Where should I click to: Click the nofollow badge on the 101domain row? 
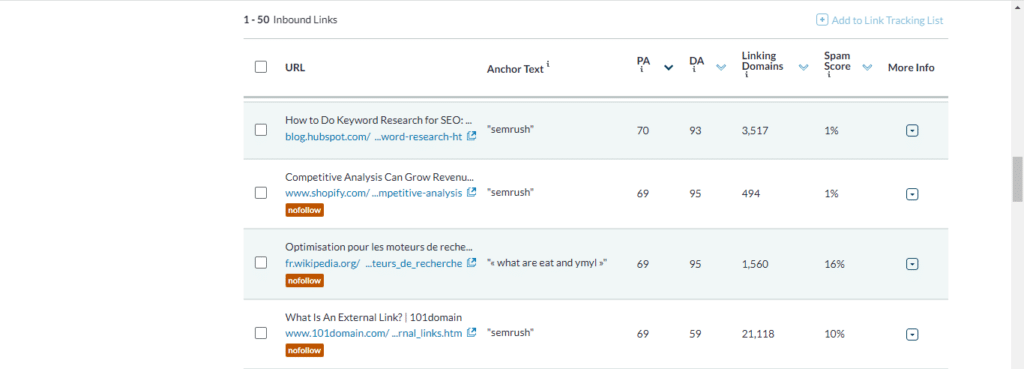[304, 350]
